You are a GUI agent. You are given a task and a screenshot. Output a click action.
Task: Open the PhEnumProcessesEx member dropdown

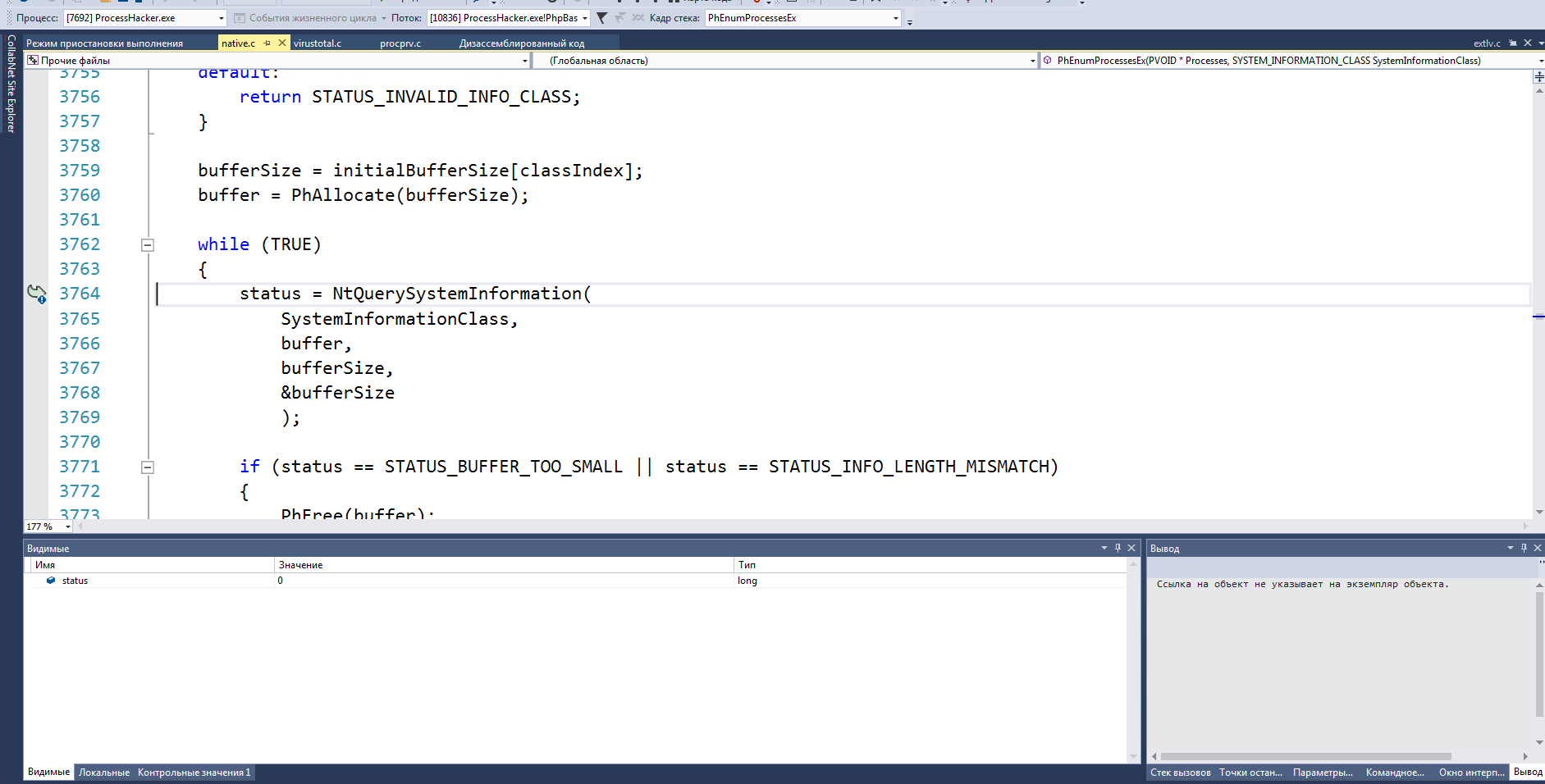pos(1540,61)
